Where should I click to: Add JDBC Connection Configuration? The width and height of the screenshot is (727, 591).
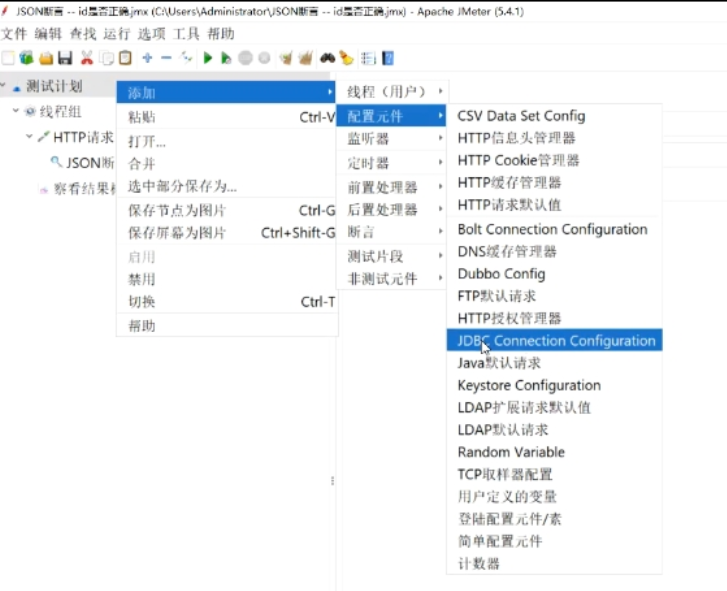554,340
